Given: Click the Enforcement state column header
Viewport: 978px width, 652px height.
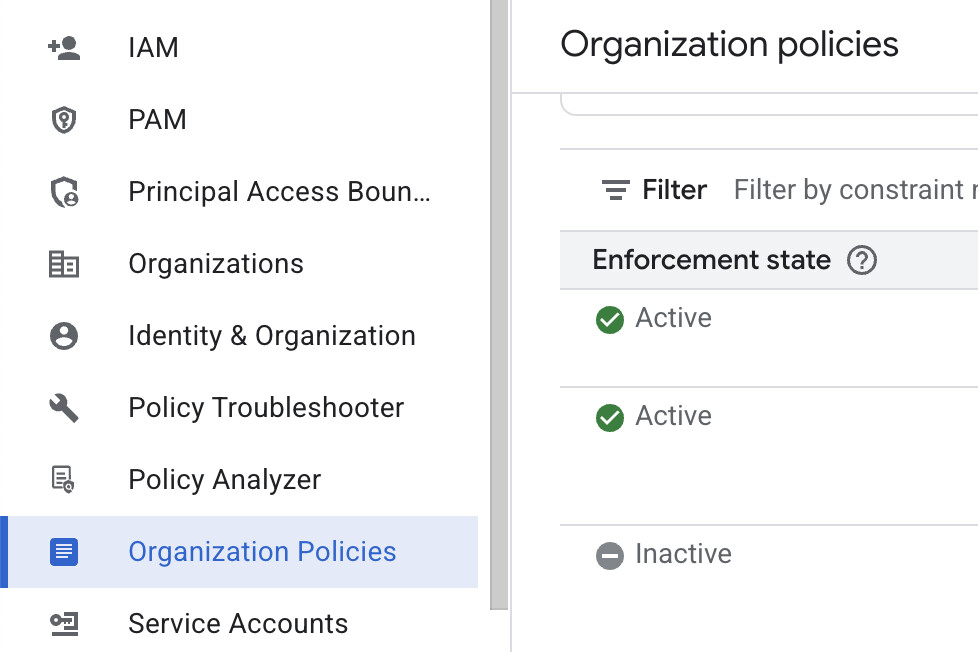Looking at the screenshot, I should (x=711, y=261).
